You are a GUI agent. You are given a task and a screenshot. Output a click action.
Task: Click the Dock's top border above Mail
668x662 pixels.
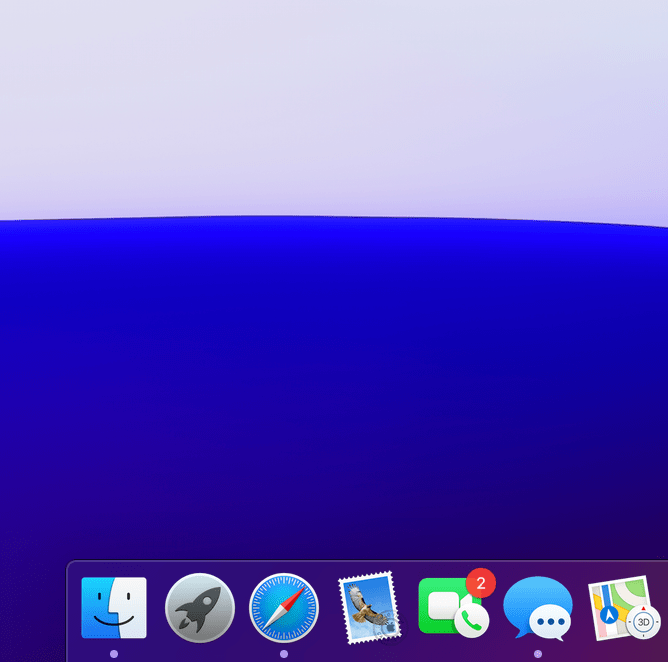369,561
